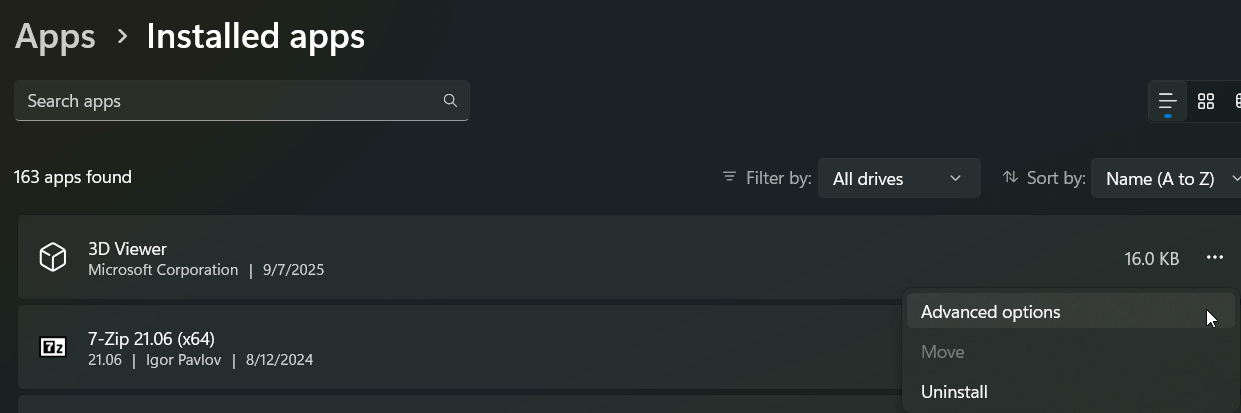
Task: Open the All drives filter dropdown
Action: [x=898, y=179]
